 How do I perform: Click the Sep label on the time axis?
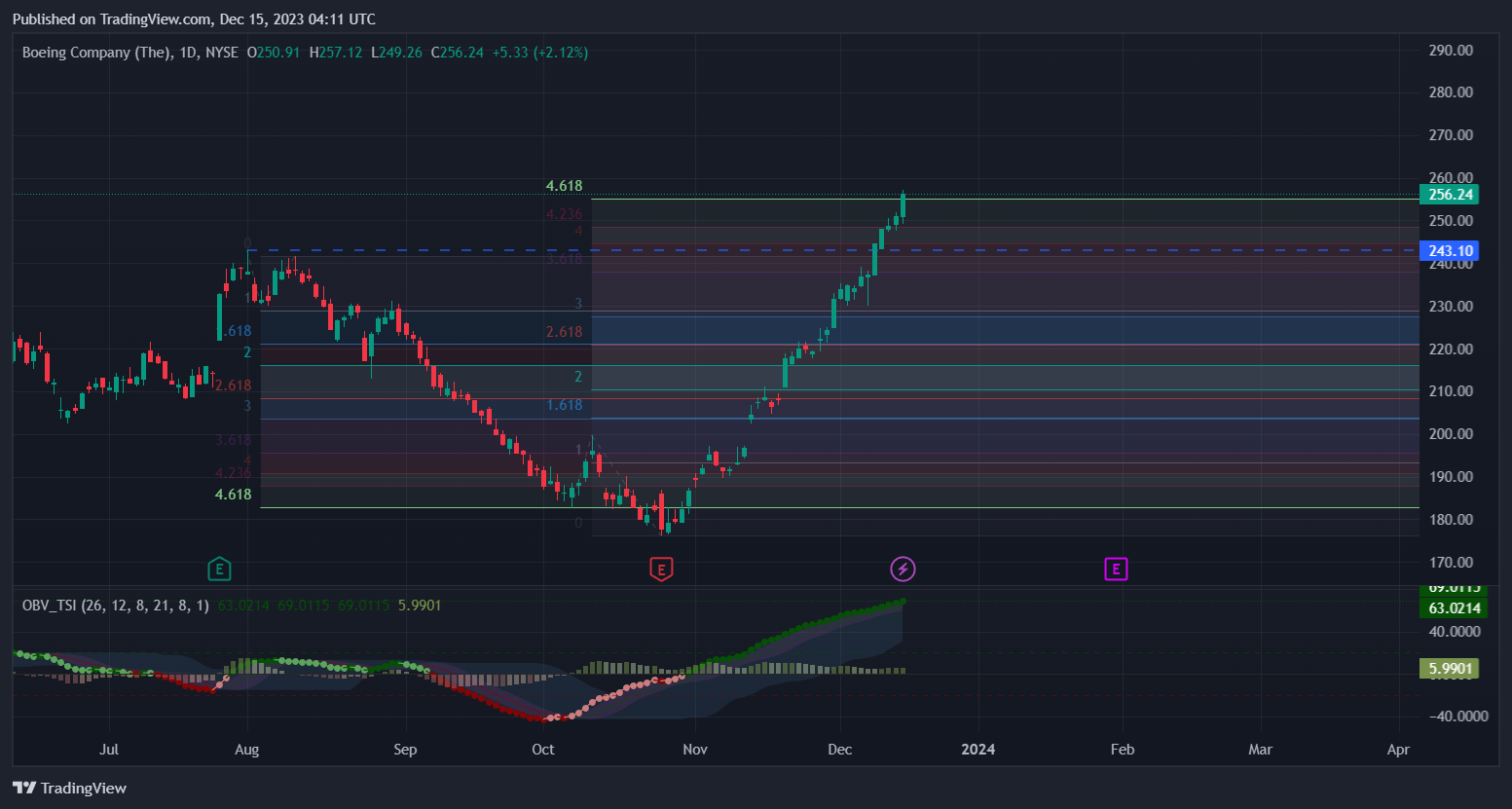(405, 750)
